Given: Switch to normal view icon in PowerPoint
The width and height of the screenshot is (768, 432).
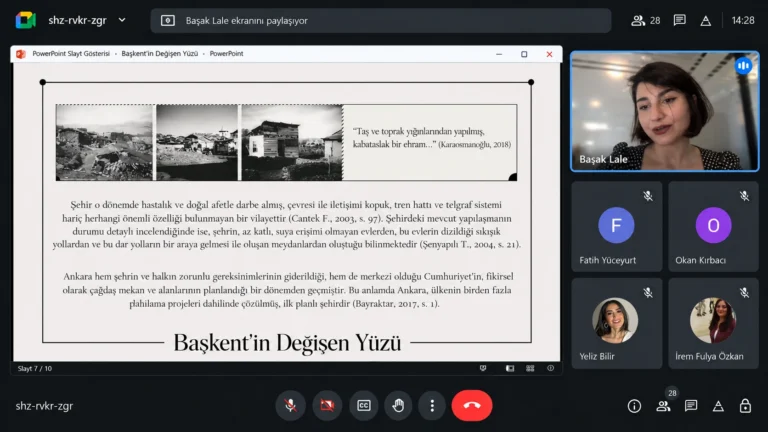Looking at the screenshot, I should [x=510, y=368].
